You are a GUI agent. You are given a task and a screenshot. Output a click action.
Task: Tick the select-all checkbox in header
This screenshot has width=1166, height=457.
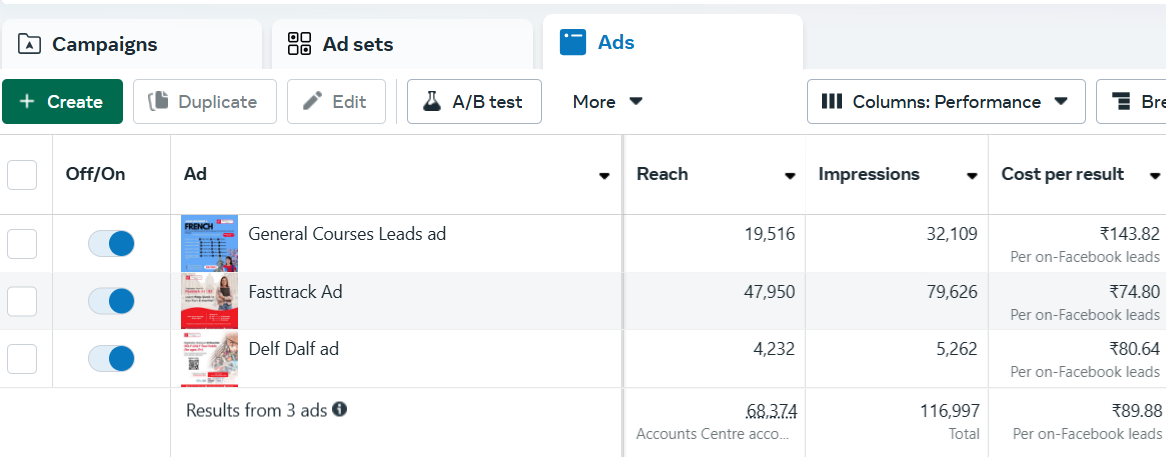click(22, 175)
